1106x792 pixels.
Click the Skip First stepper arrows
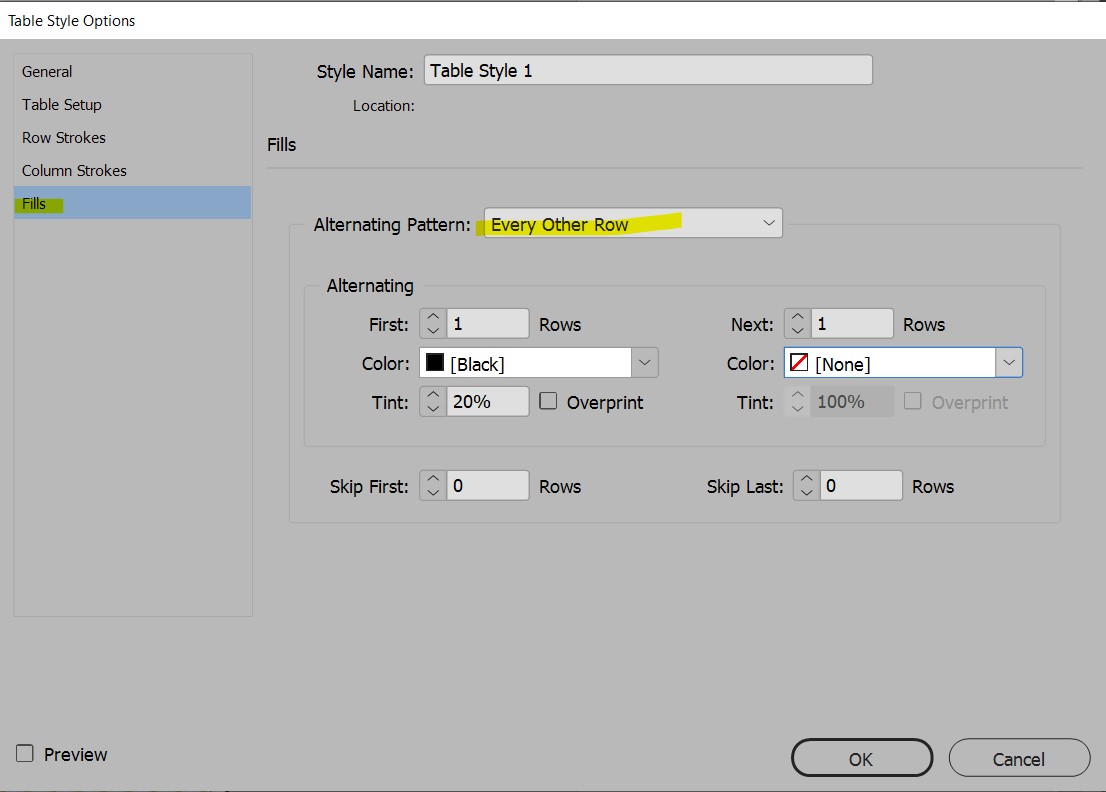click(433, 486)
